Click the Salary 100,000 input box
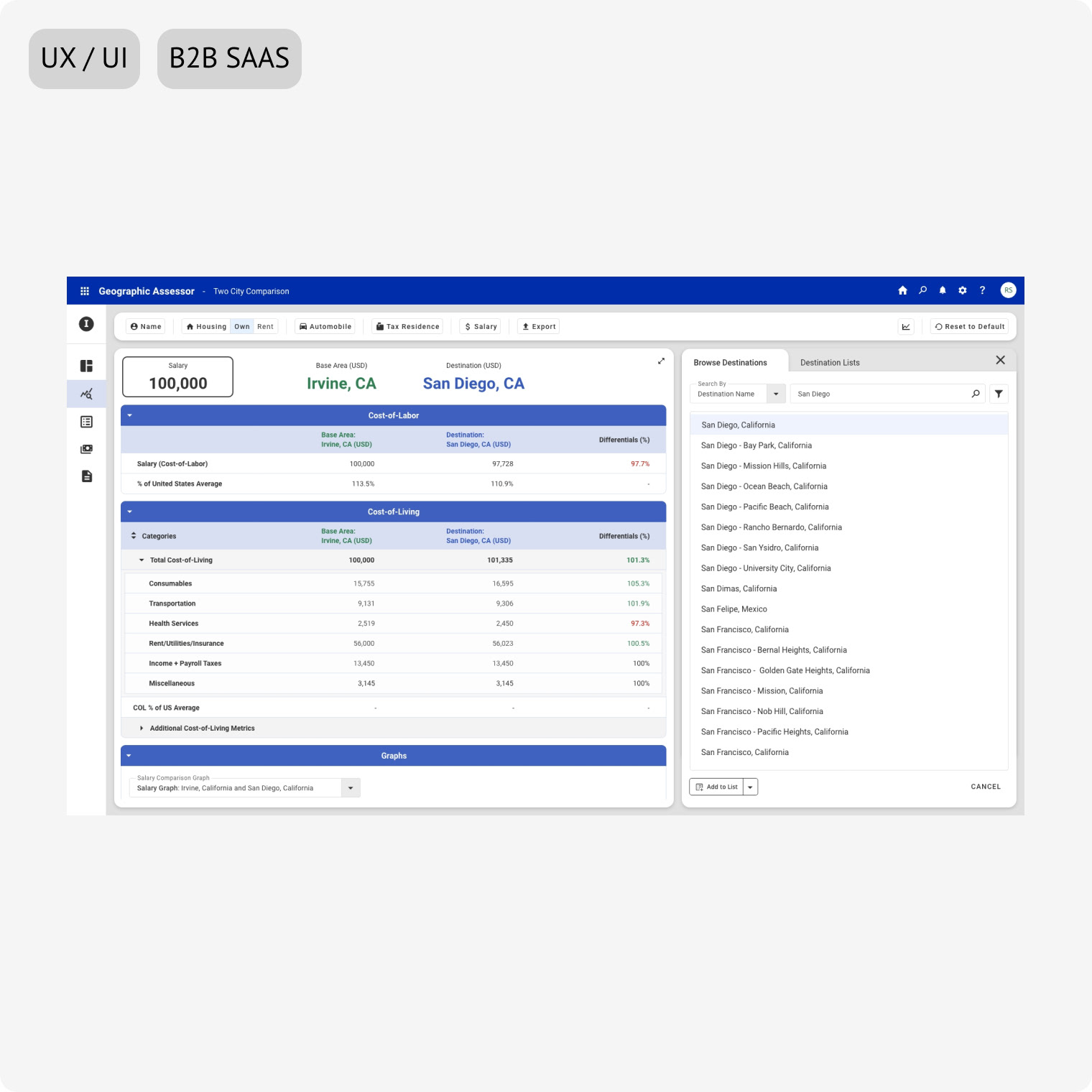Screen dimensions: 1092x1092 click(x=178, y=376)
